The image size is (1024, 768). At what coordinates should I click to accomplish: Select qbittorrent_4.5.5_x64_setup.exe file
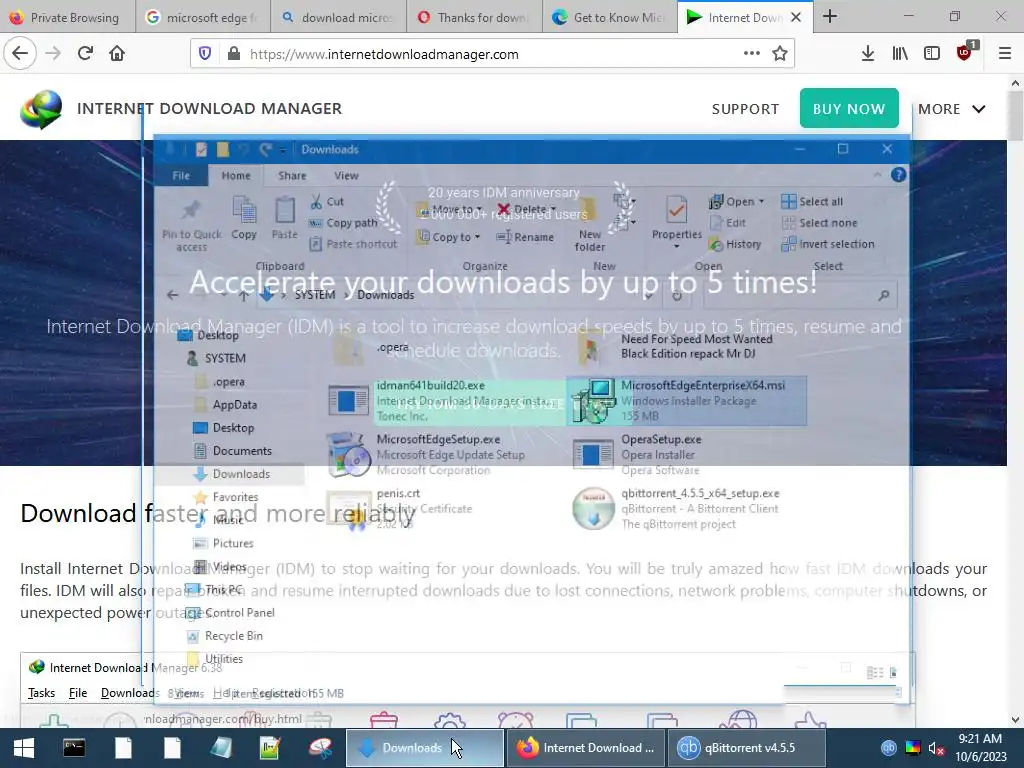coord(688,509)
